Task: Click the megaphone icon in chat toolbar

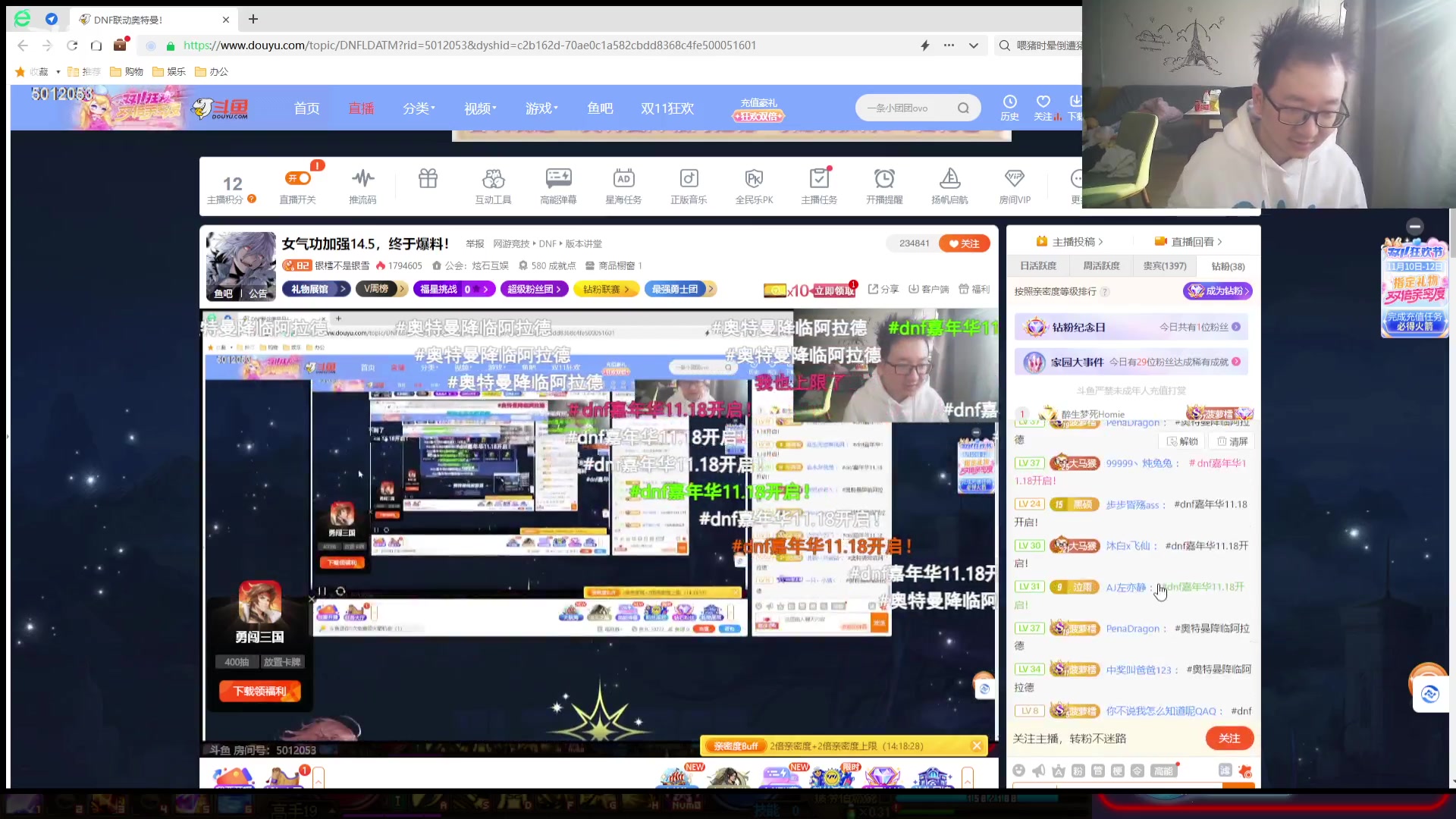Action: point(1038,770)
